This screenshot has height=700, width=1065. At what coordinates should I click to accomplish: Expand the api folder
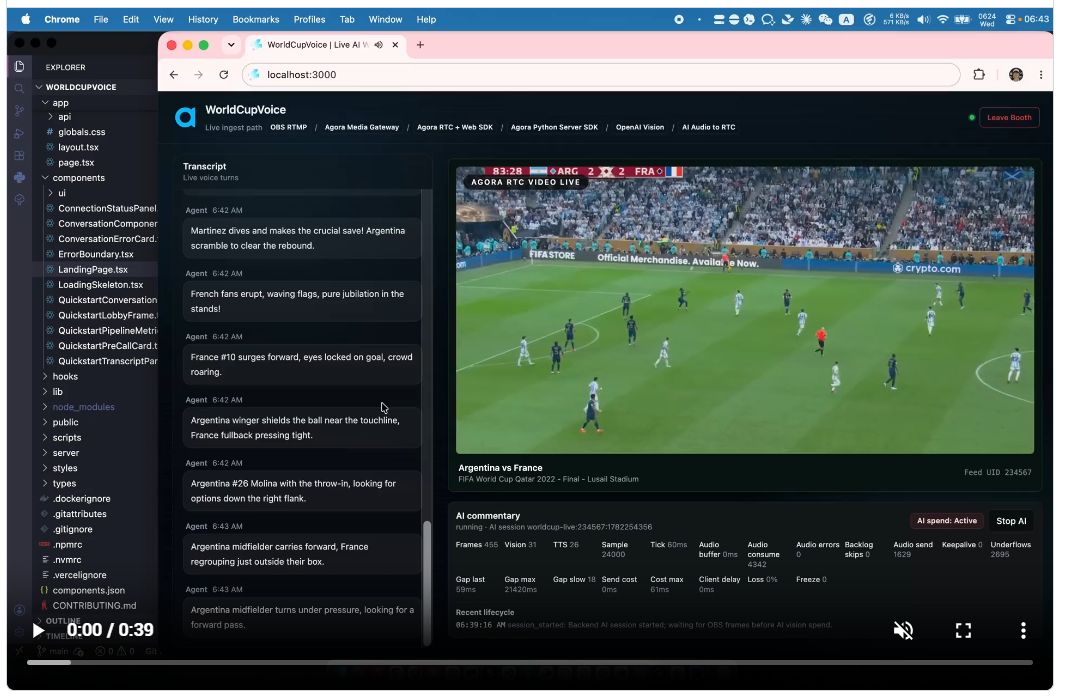pyautogui.click(x=65, y=117)
